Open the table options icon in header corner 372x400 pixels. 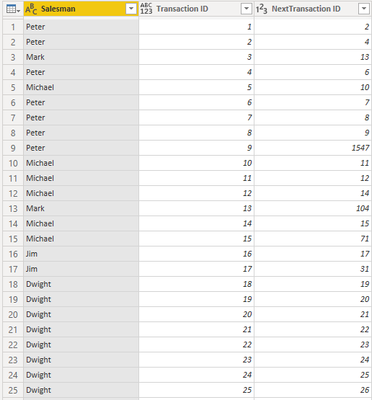click(13, 9)
